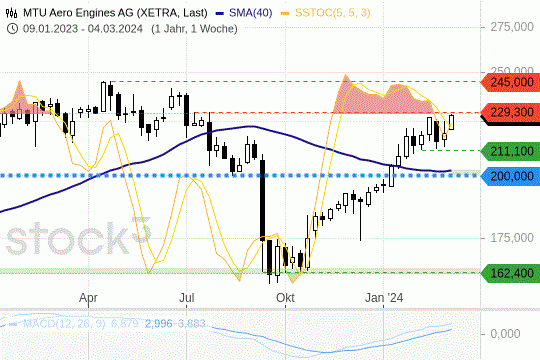
Task: Click the blue SMA(40) legend marker
Action: 220,14
